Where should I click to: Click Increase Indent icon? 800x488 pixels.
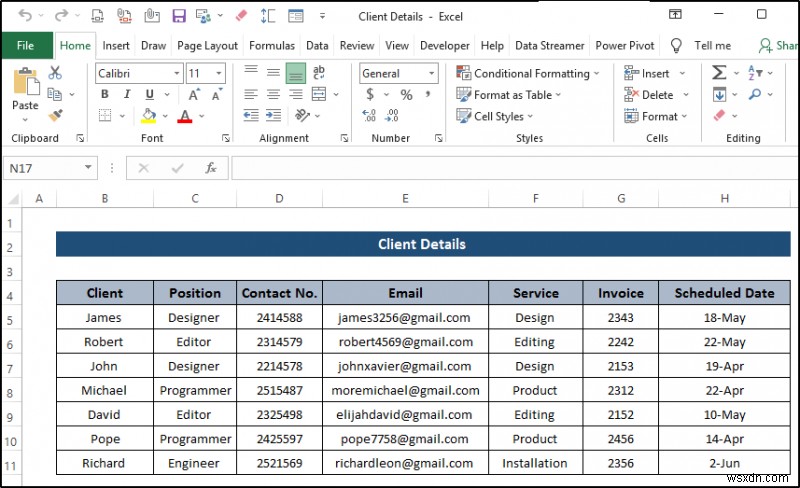point(273,116)
